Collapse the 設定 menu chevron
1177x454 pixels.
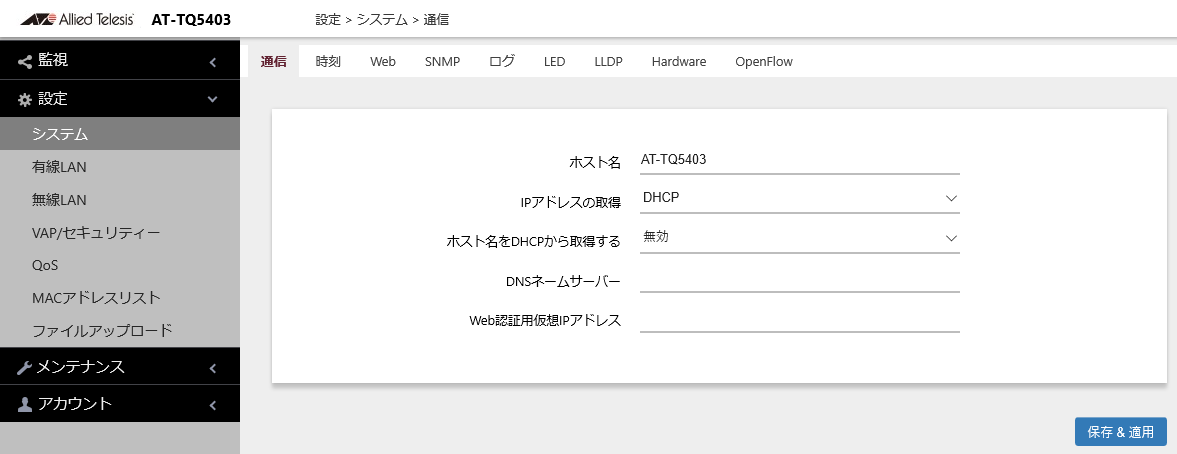[x=213, y=99]
